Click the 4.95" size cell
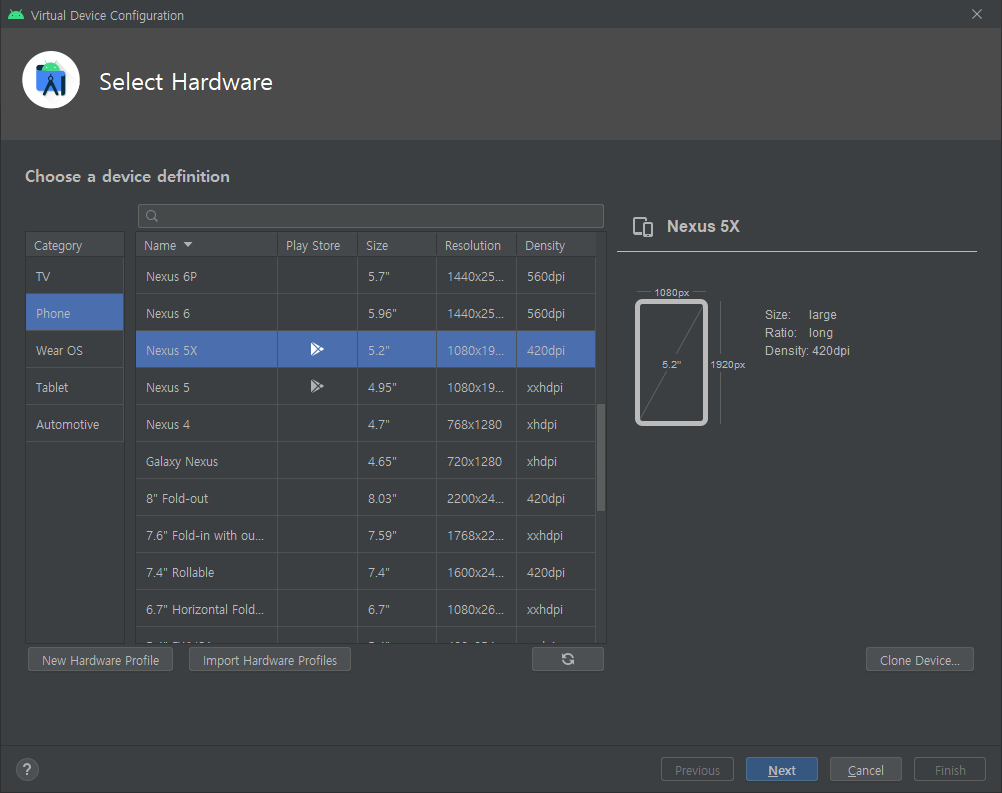1002x793 pixels. [x=397, y=387]
